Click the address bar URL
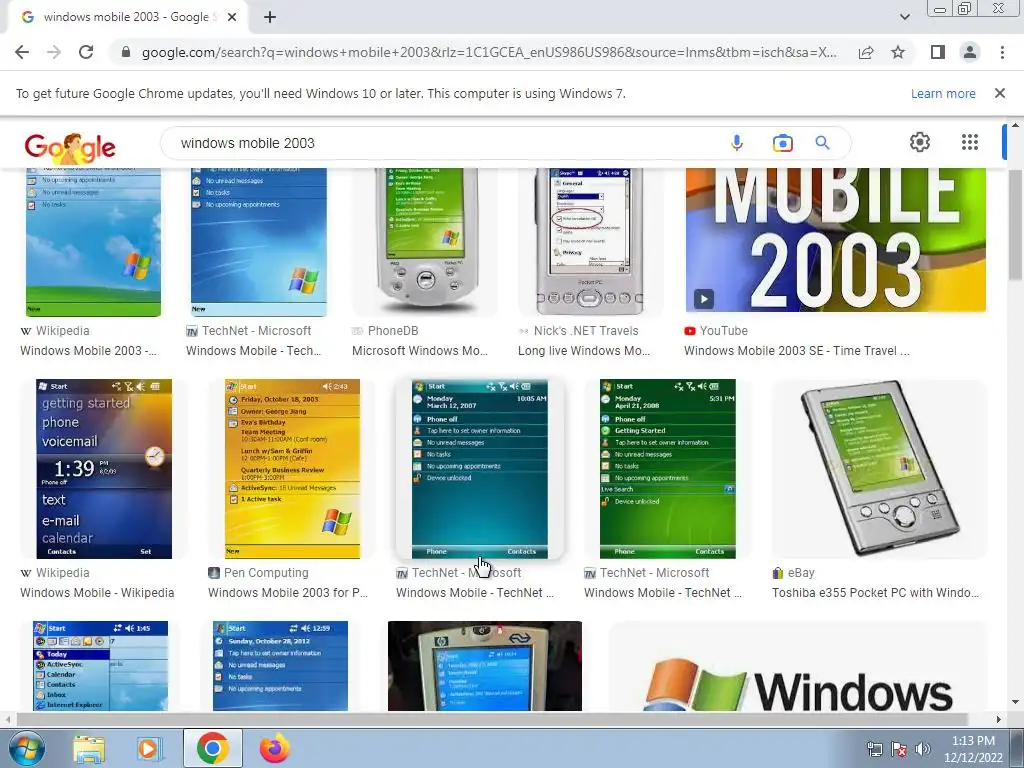1024x768 pixels. point(488,52)
